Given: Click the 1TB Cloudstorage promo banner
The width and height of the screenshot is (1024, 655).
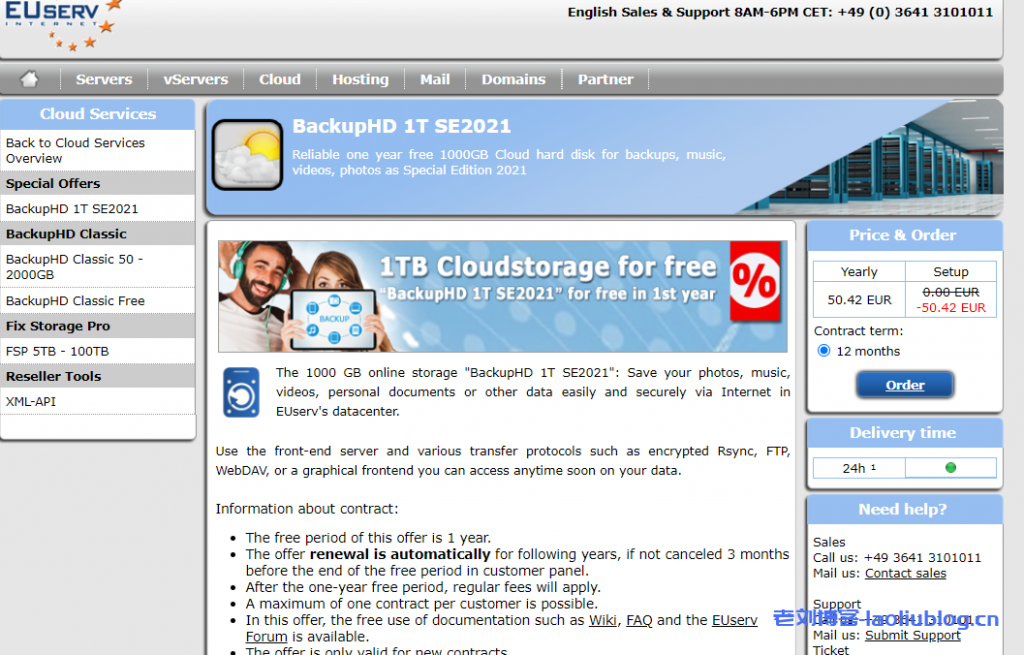Looking at the screenshot, I should [502, 296].
